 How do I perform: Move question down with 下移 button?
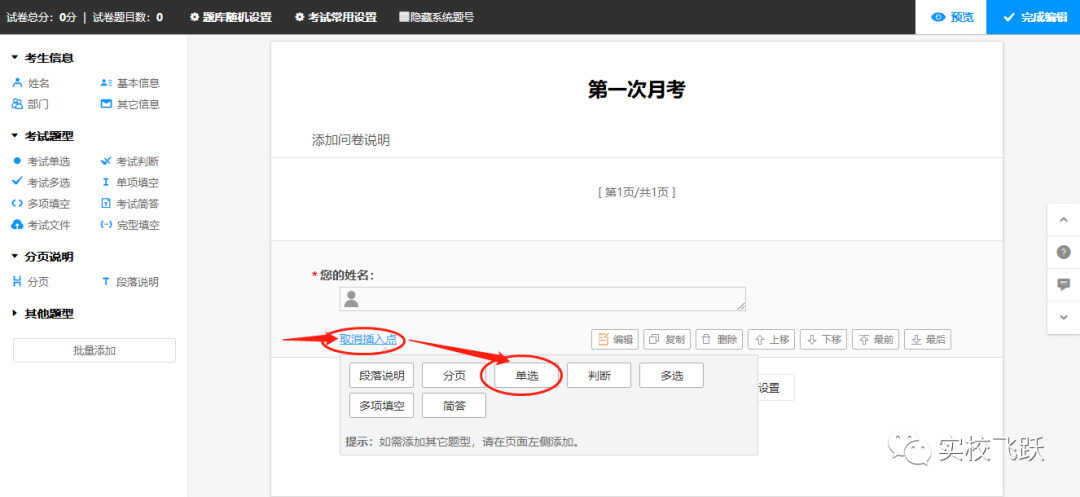824,339
